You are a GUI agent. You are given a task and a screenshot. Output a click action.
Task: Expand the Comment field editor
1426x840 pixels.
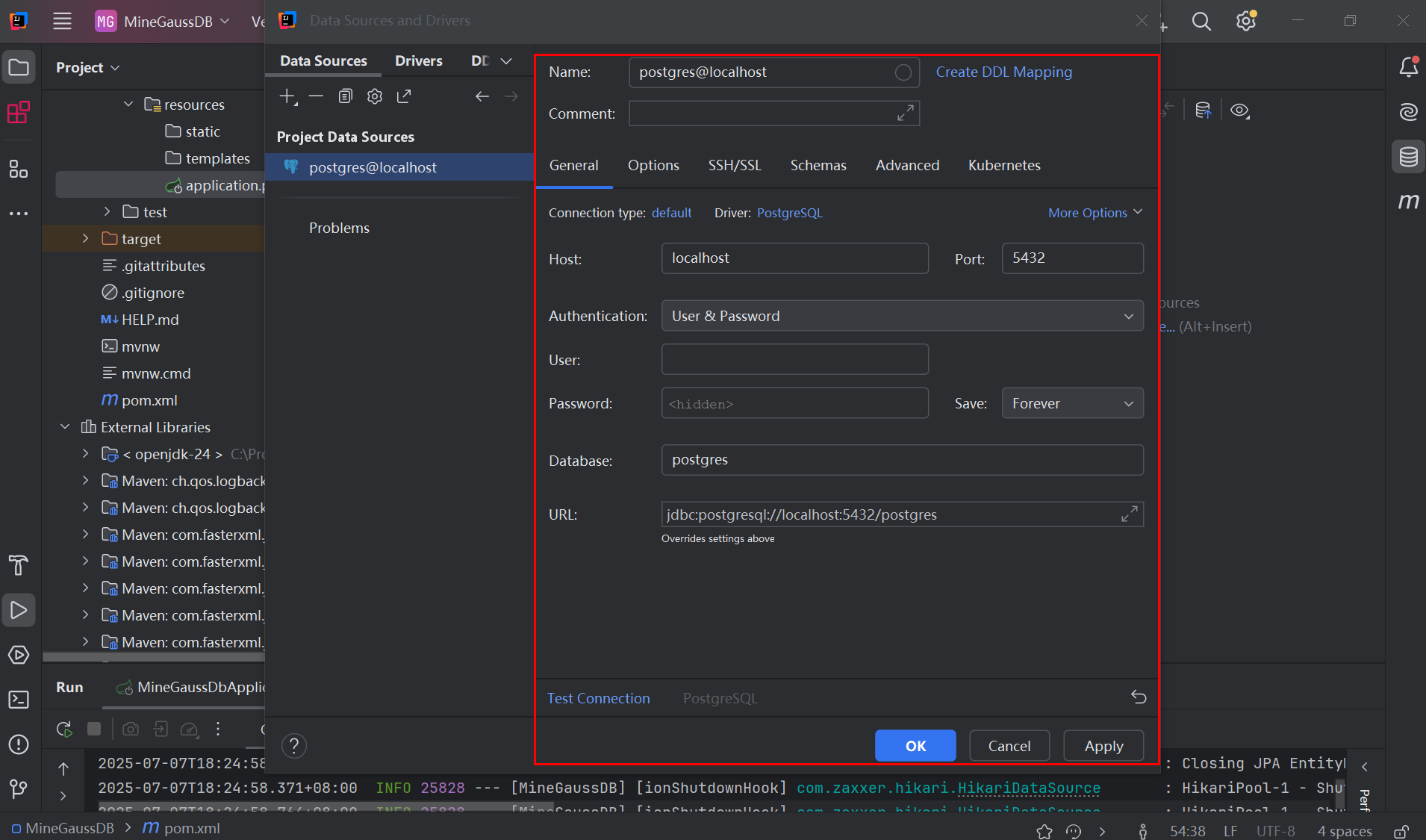tap(905, 113)
